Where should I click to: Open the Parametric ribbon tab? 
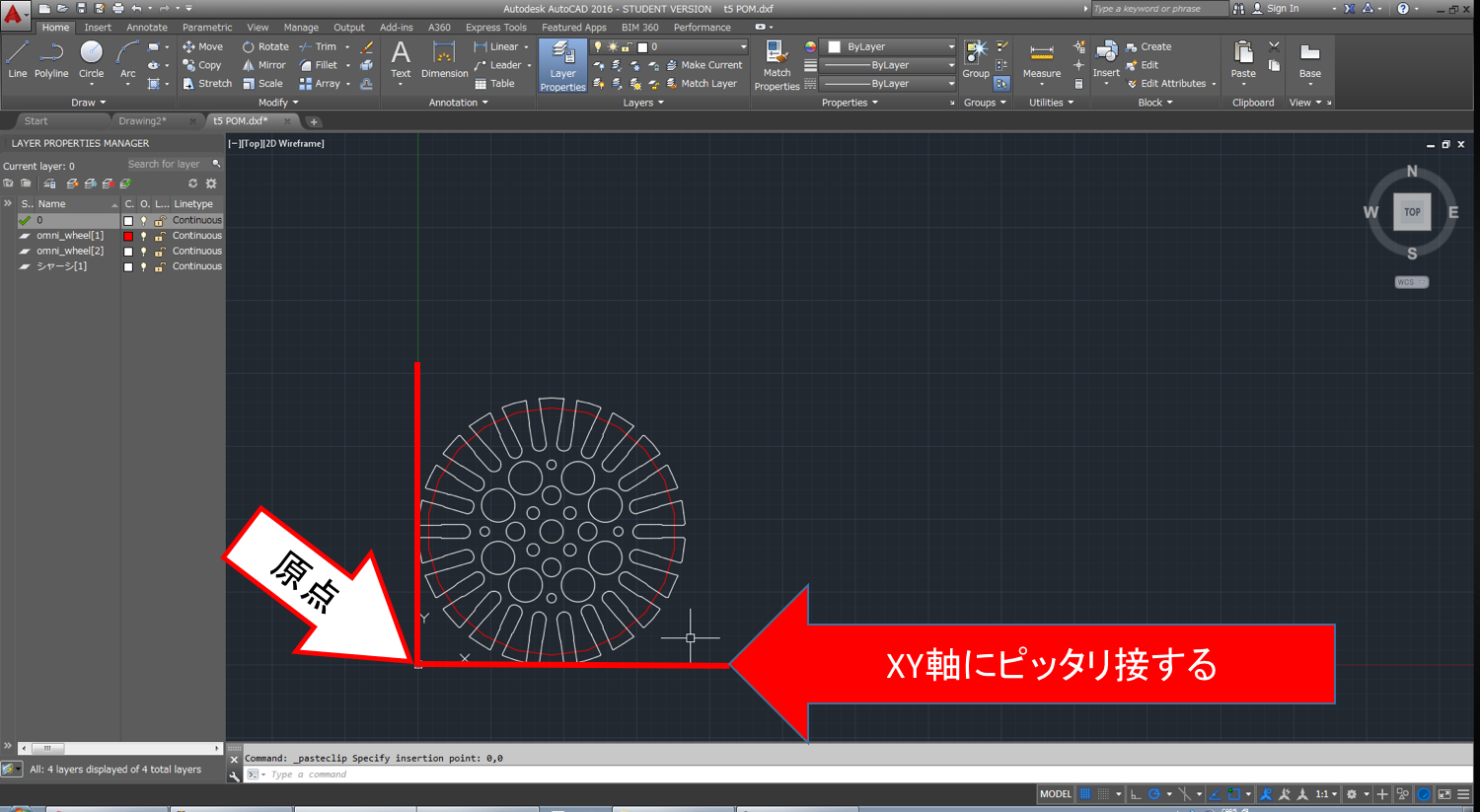[x=207, y=28]
